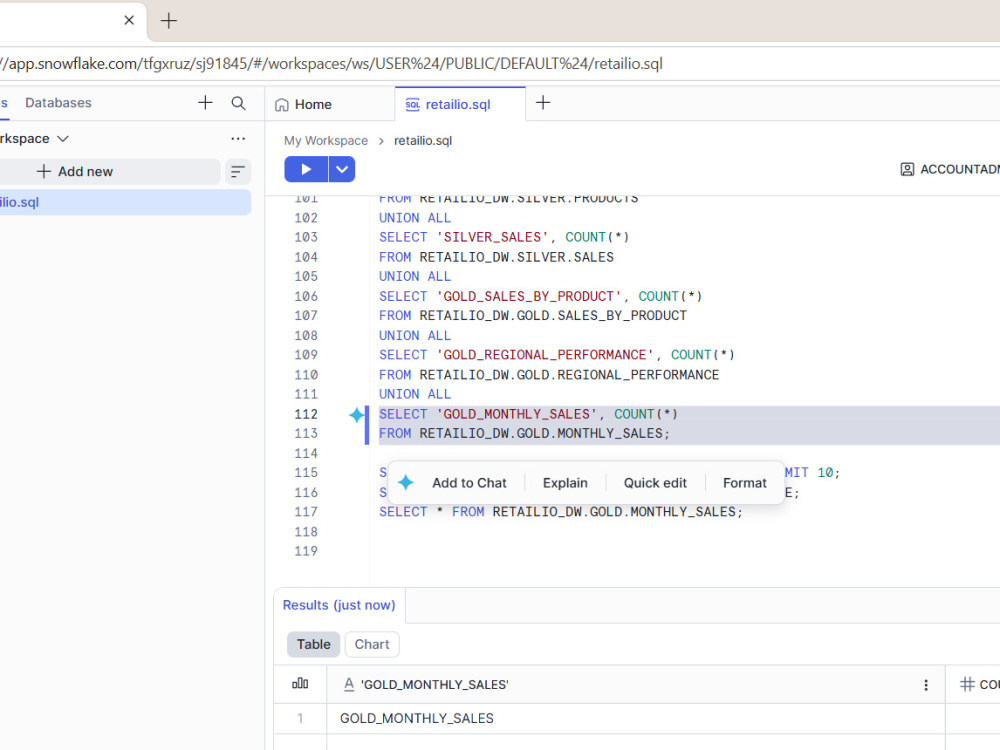The image size is (1000, 750).
Task: Open the Results (just now) tab
Action: pyautogui.click(x=339, y=605)
